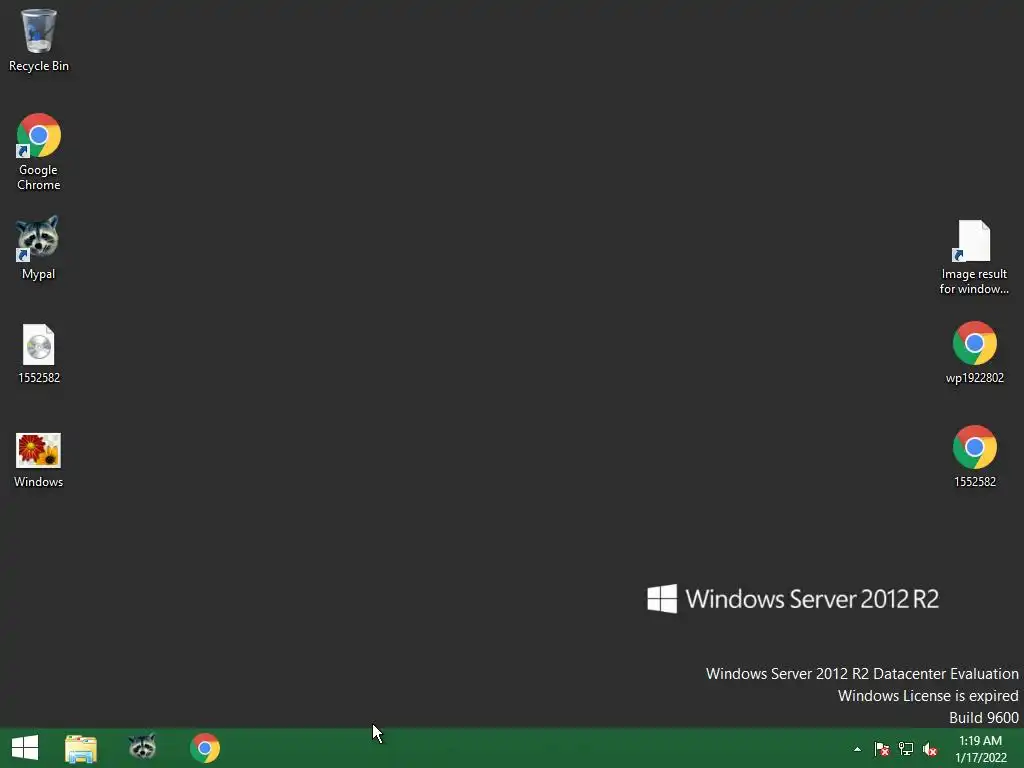Viewport: 1024px width, 768px height.
Task: Click the muted volume tray icon
Action: (x=930, y=749)
